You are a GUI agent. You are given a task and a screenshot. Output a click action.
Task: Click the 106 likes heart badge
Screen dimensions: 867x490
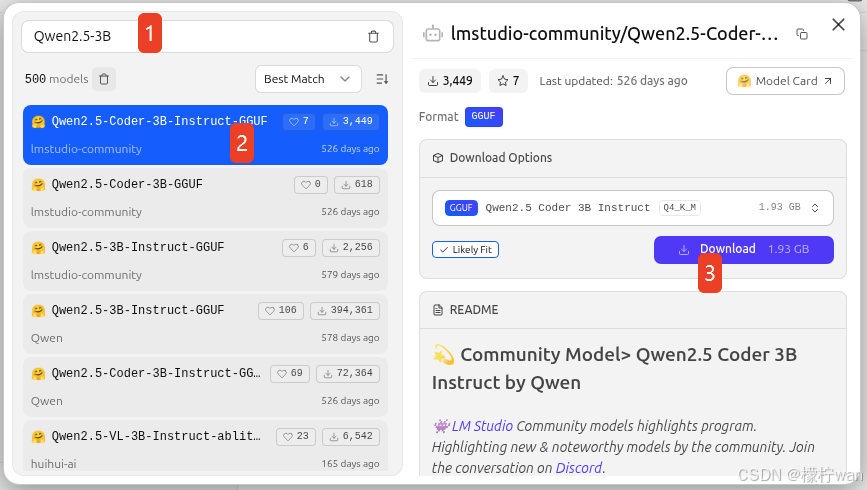pos(281,310)
